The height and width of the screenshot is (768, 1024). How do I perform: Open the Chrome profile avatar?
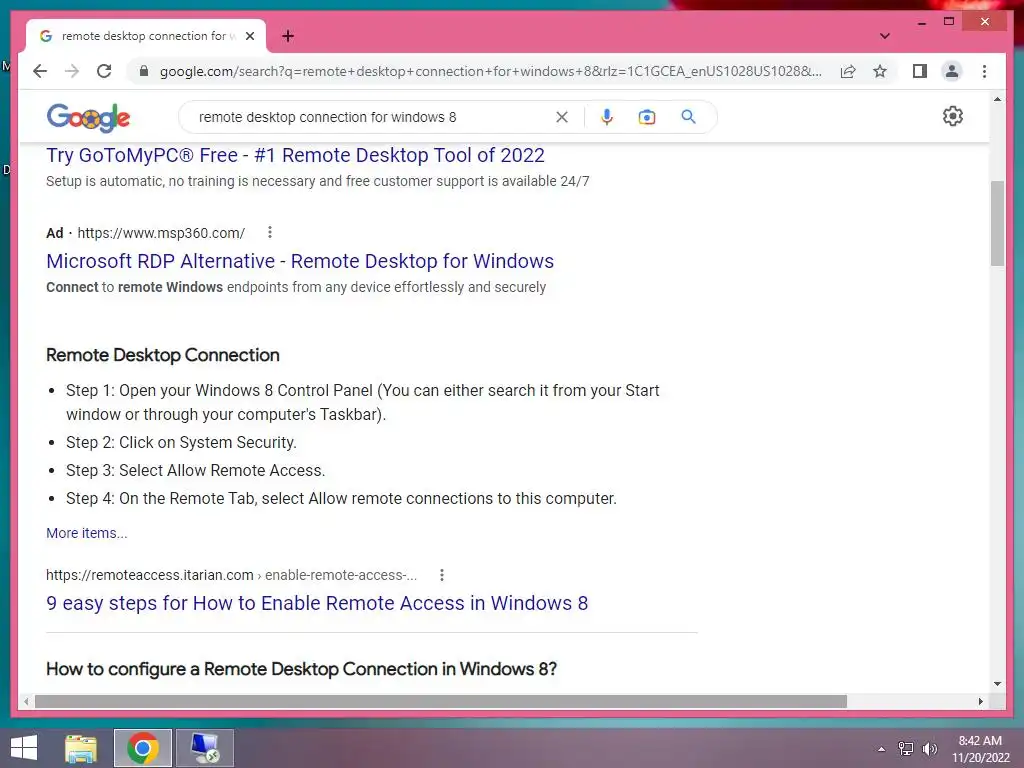click(x=952, y=71)
